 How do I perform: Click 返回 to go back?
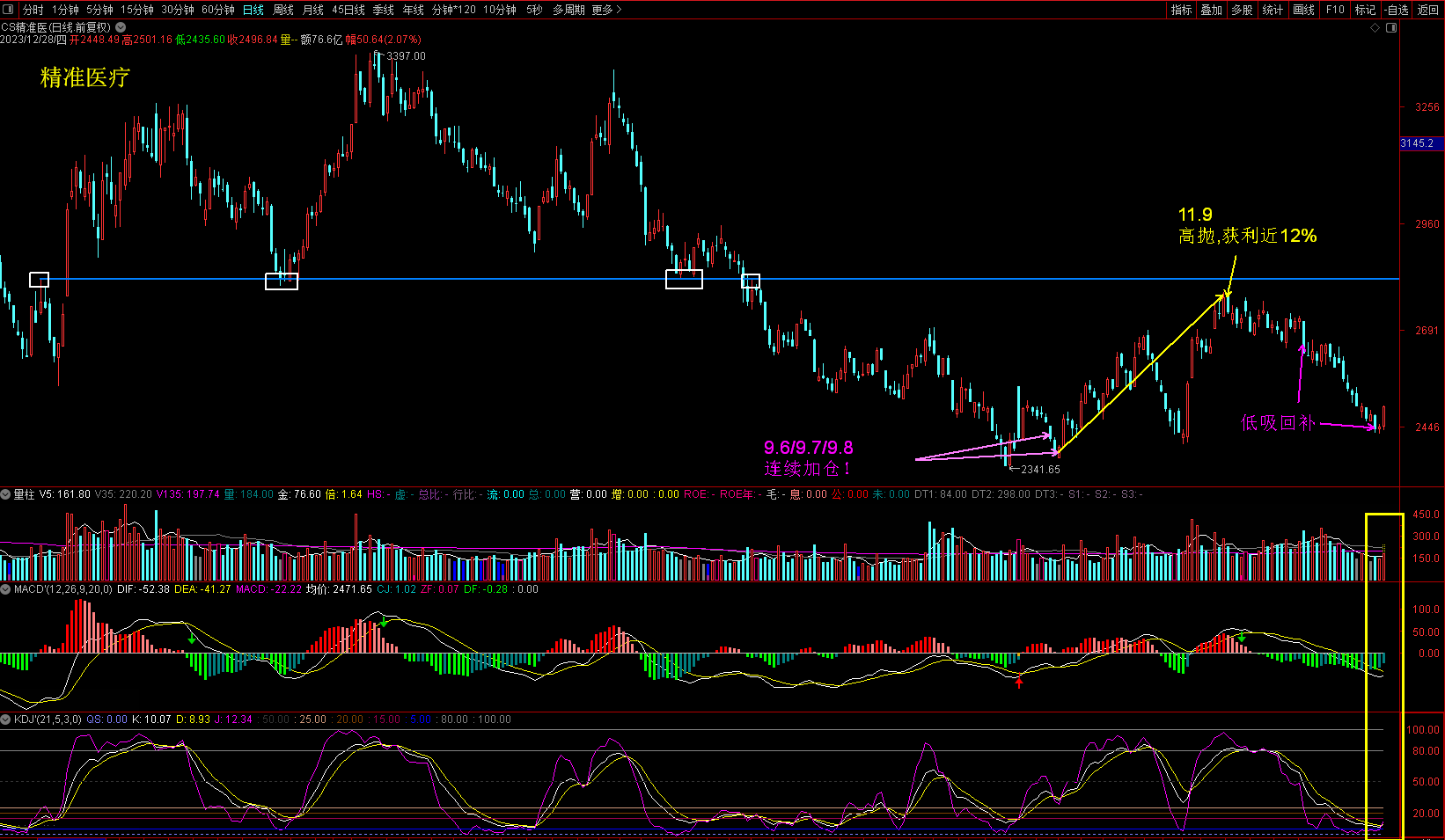tap(1428, 10)
